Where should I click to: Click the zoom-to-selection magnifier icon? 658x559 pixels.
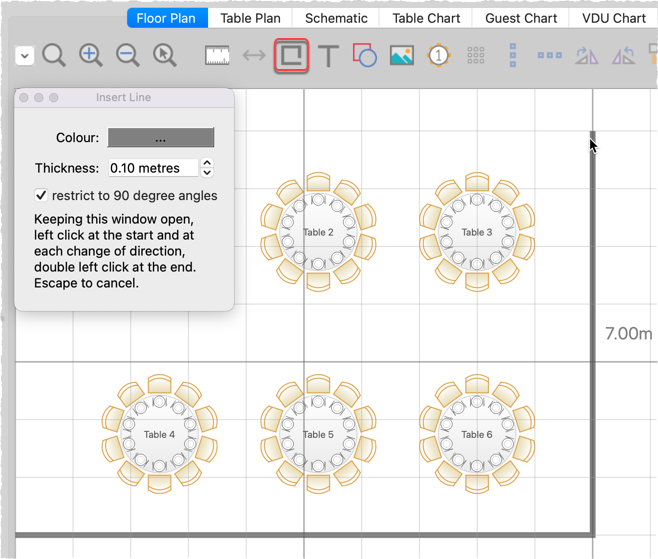tap(165, 55)
